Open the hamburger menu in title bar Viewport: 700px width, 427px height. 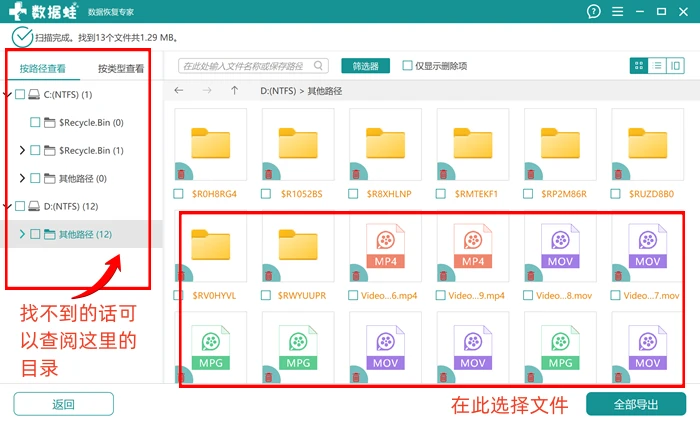[617, 12]
